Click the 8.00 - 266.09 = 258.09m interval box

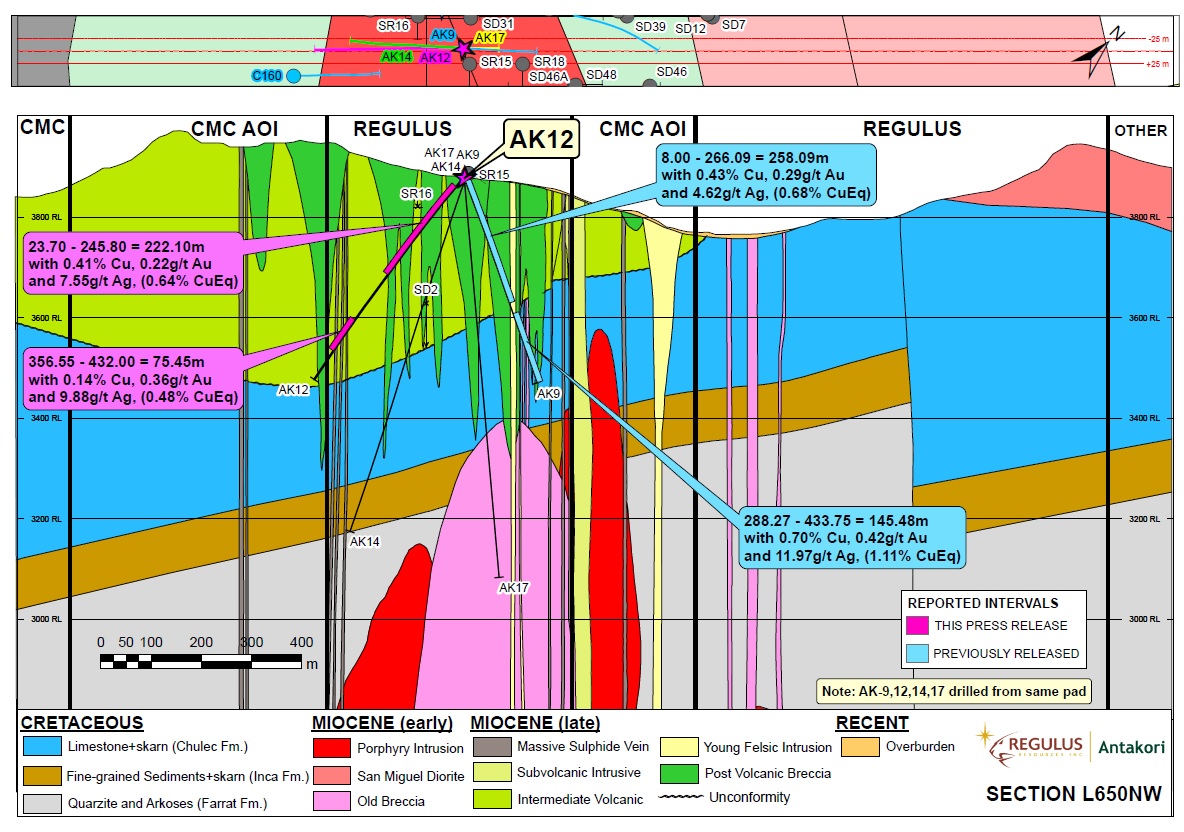tap(766, 176)
